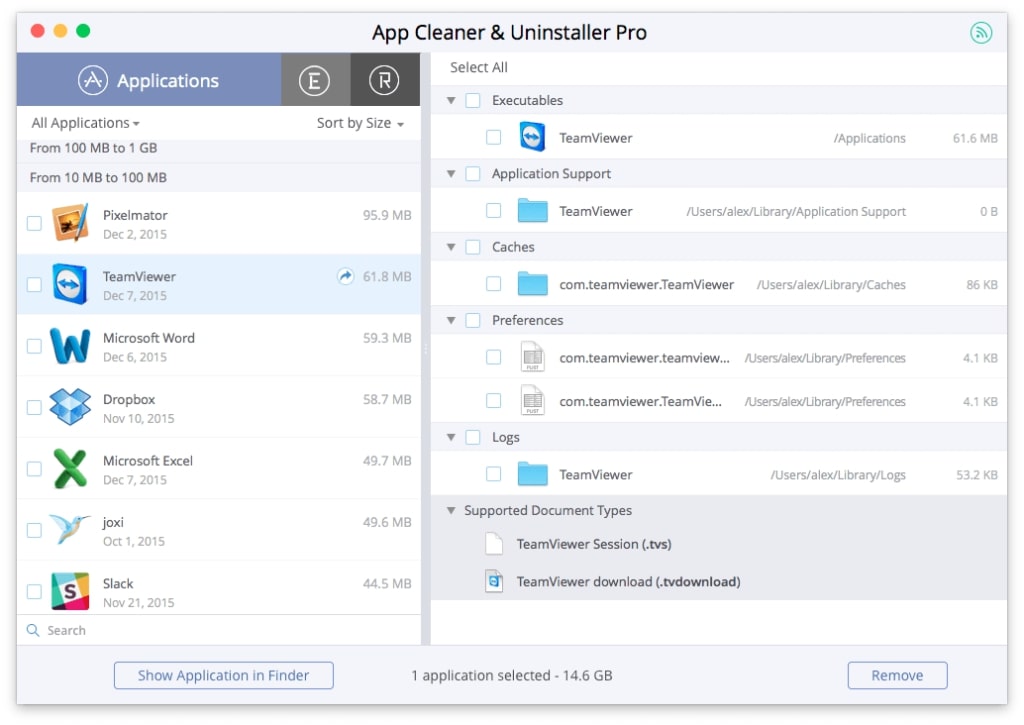This screenshot has height=725, width=1024.
Task: Check the Microsoft Word checkbox
Action: [x=34, y=346]
